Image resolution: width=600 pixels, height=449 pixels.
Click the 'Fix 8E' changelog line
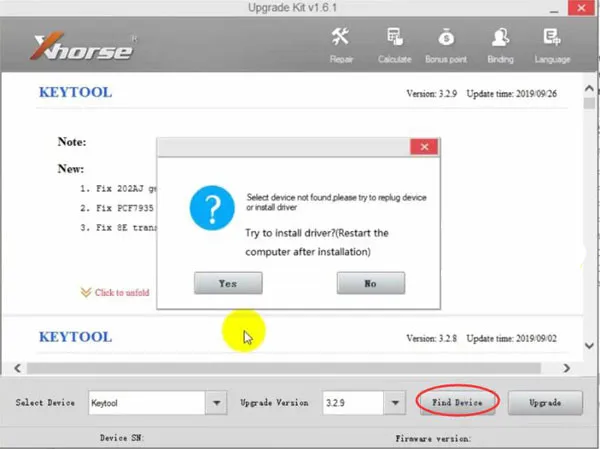pyautogui.click(x=118, y=227)
